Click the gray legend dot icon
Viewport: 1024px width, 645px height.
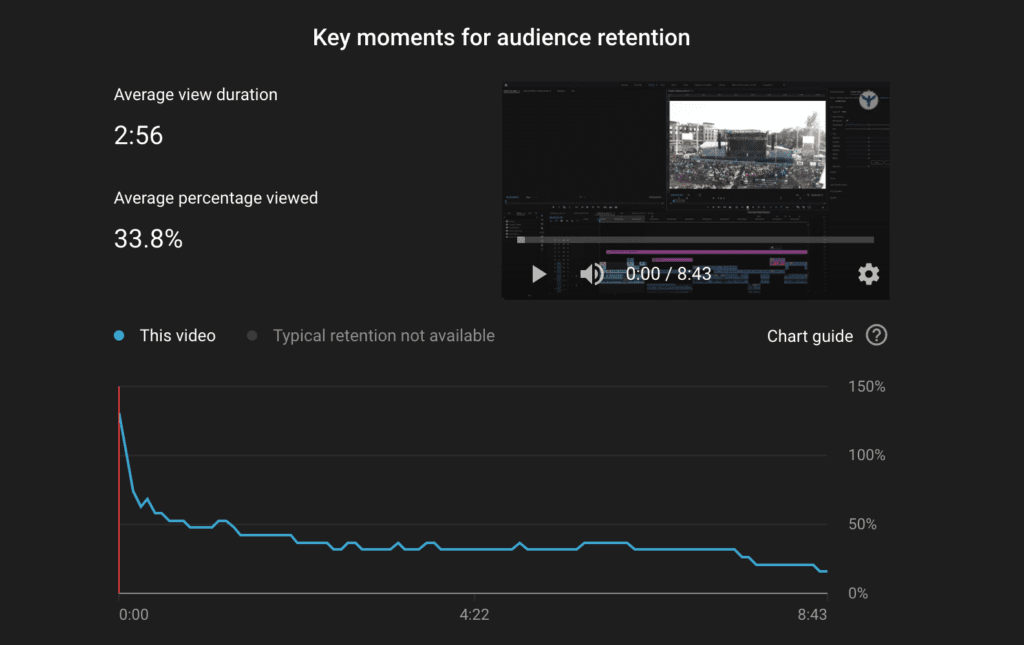(x=252, y=336)
